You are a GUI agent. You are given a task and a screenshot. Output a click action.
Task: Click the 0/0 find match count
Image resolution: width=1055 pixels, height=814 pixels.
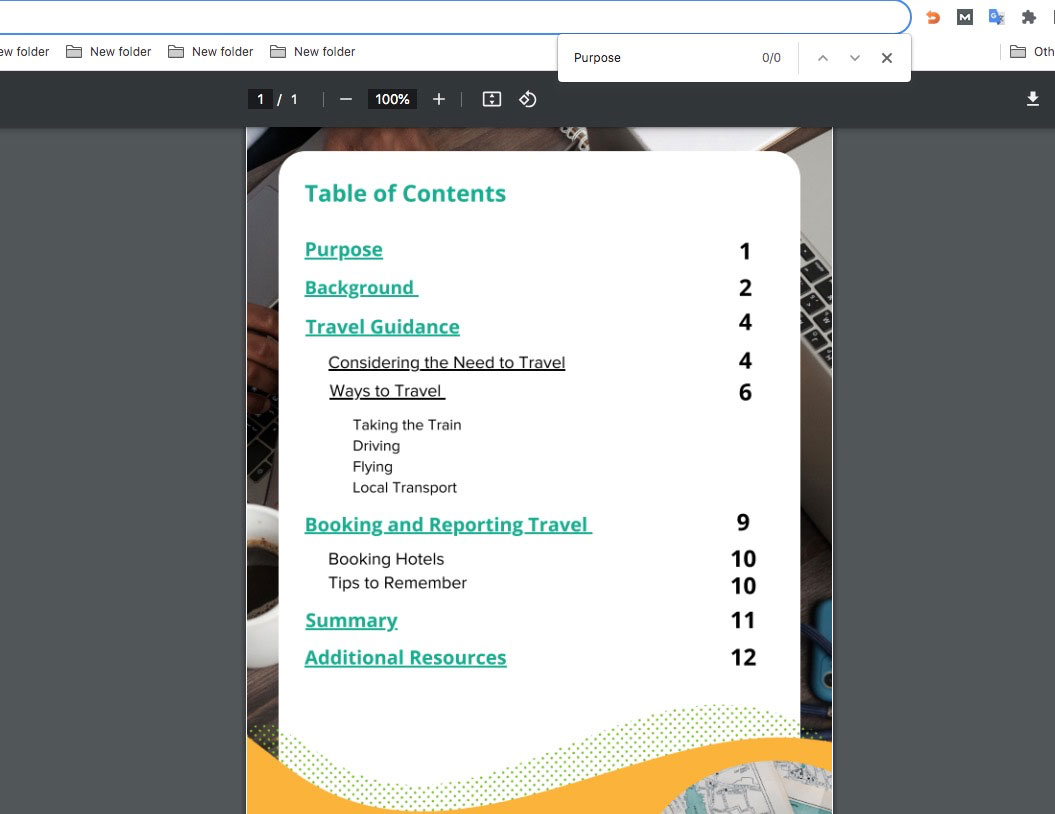coord(771,58)
